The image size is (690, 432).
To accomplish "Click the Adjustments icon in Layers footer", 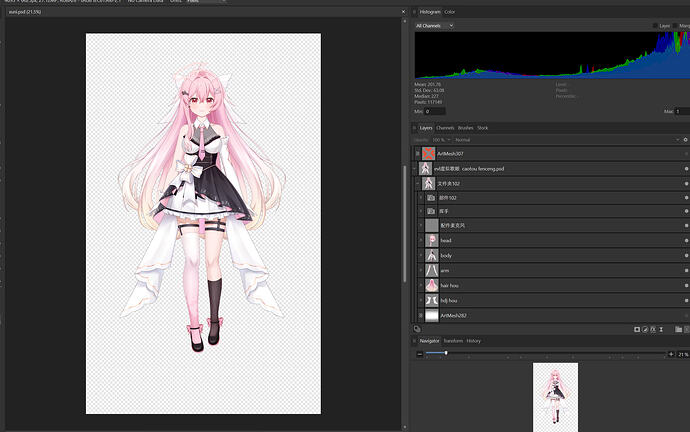I will pos(645,329).
